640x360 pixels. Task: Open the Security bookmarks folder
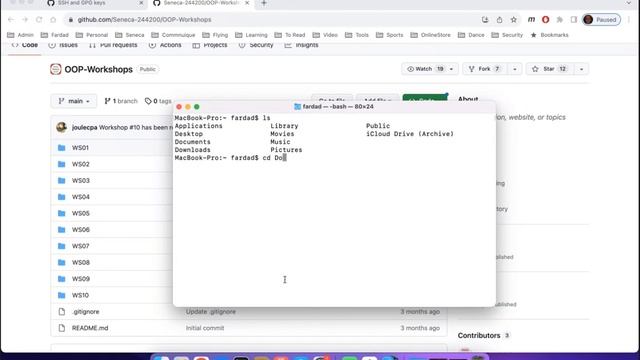(507, 35)
